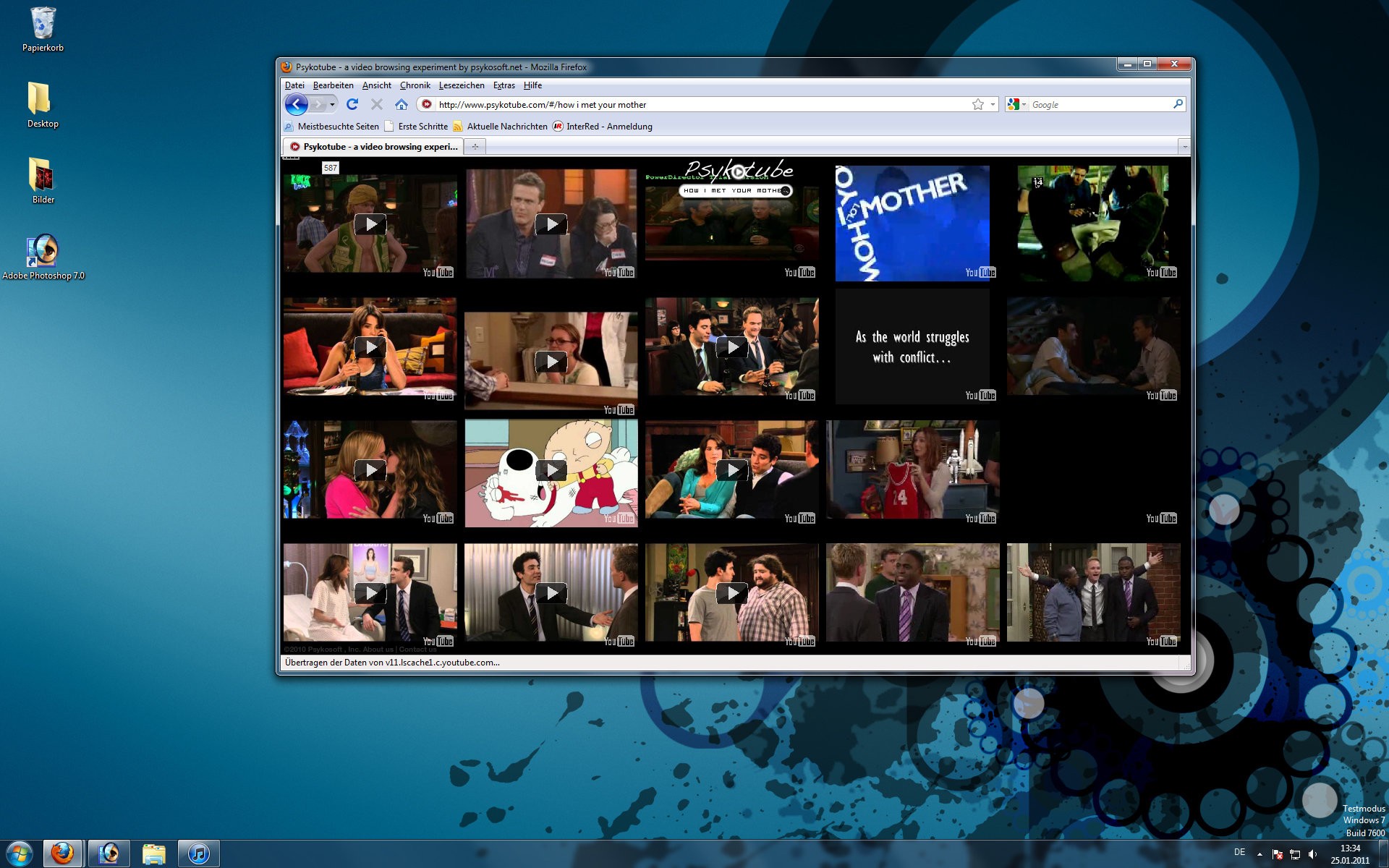
Task: Select the Papierkorb desktop icon
Action: tap(43, 30)
